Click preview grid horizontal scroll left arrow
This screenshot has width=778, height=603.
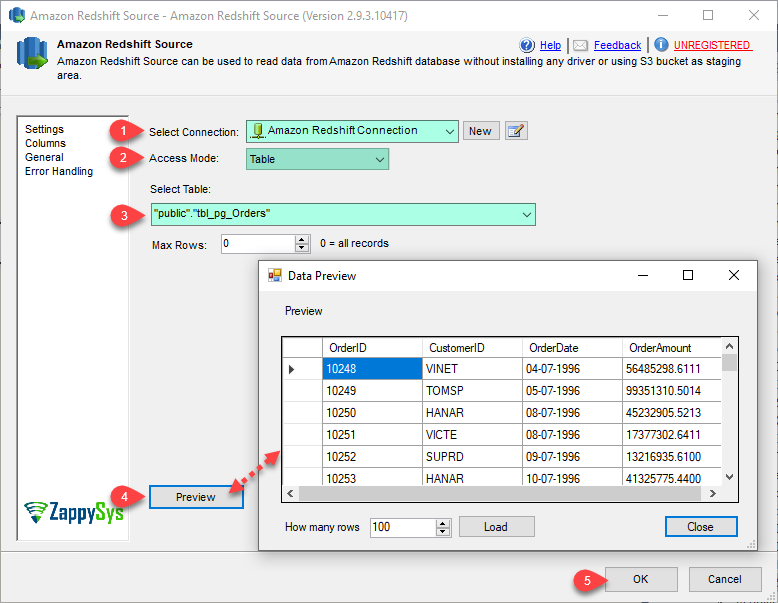click(x=291, y=493)
